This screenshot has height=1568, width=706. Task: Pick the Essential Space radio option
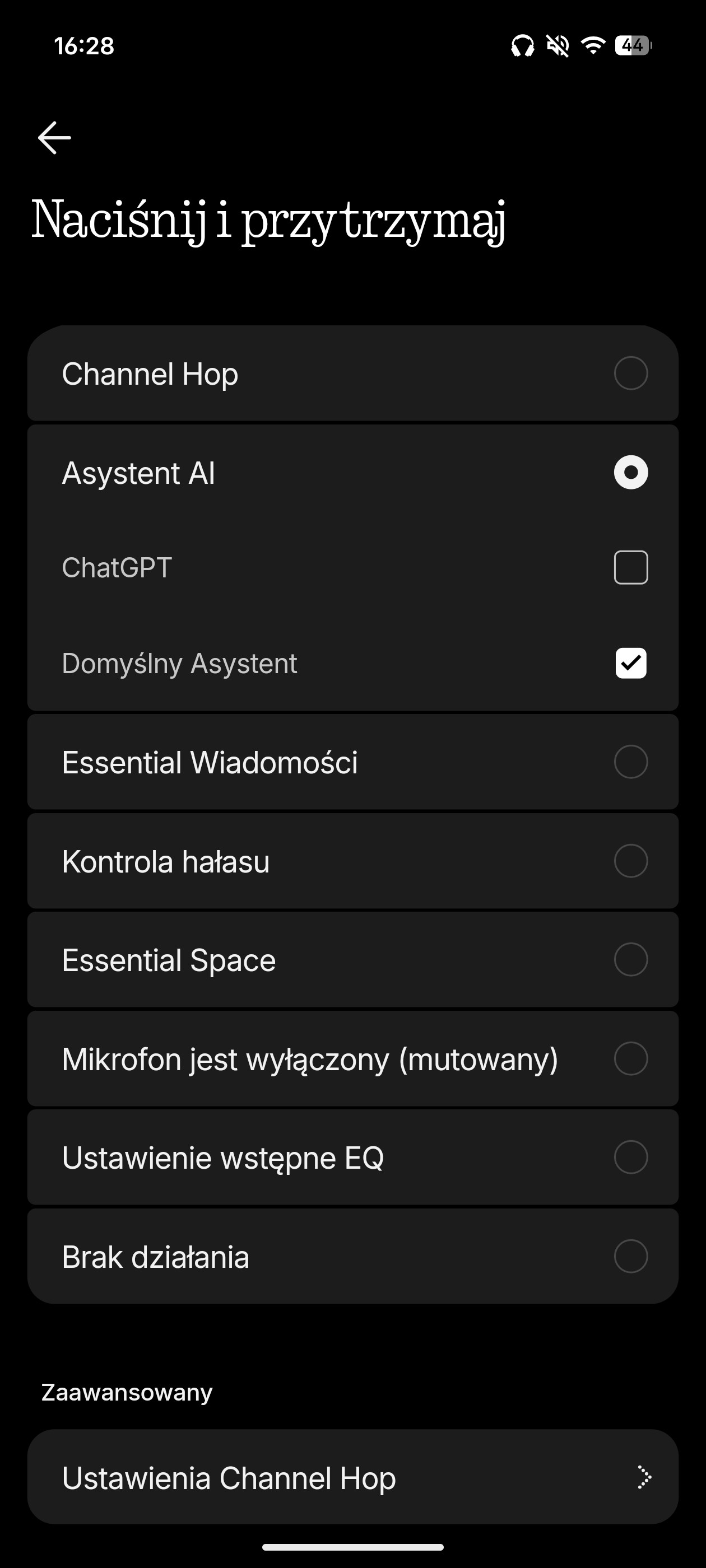(x=630, y=959)
